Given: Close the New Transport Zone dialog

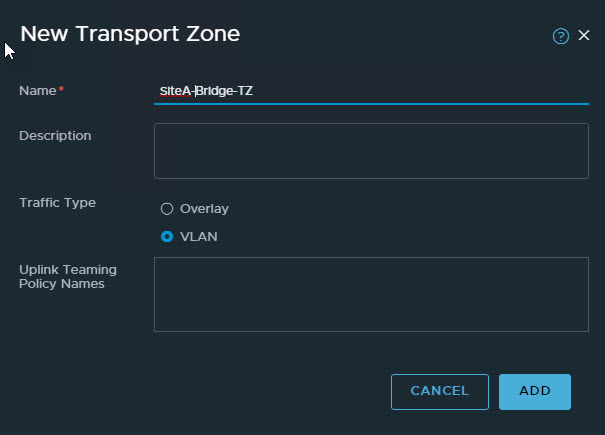Looking at the screenshot, I should click(584, 35).
